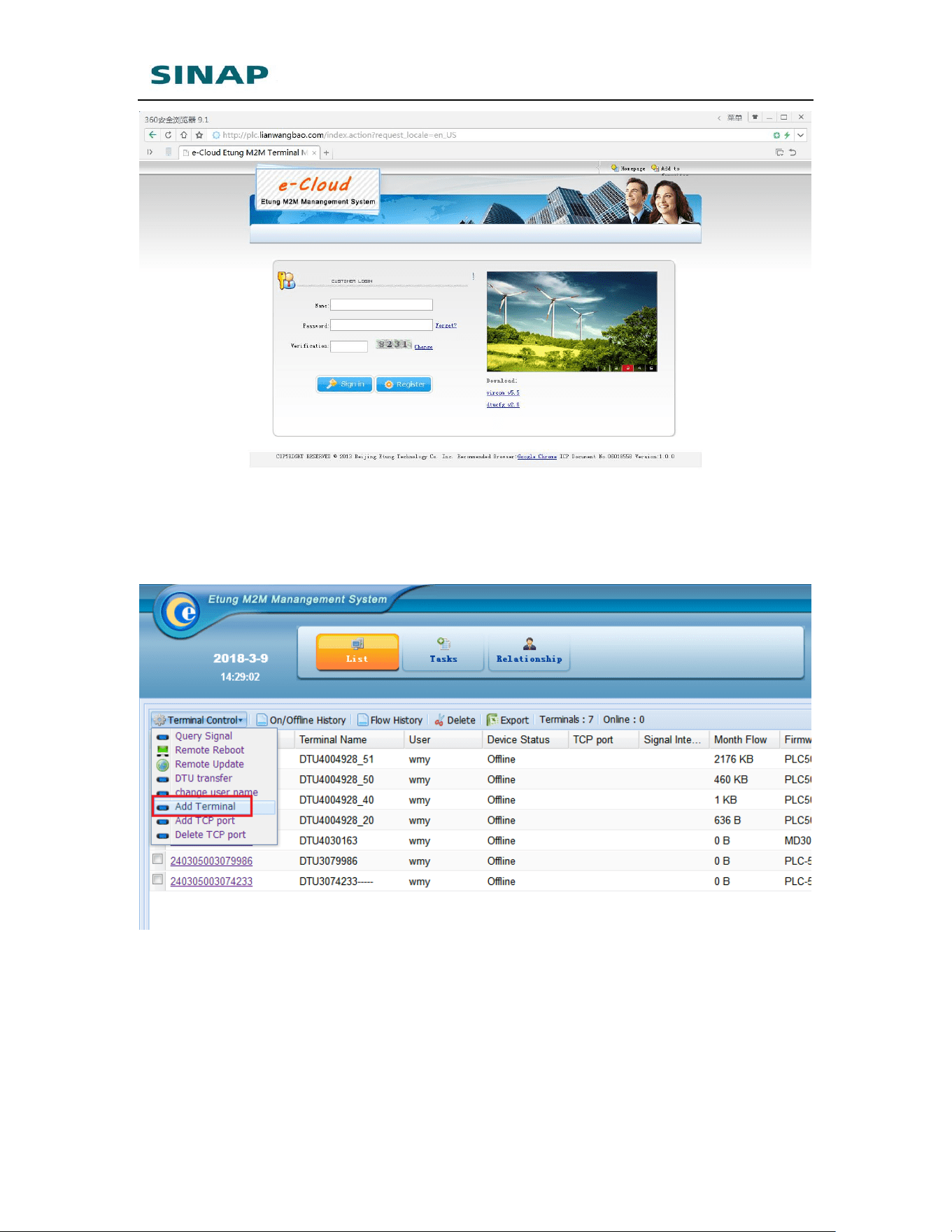
Task: Click the Add to favorites link
Action: click(x=665, y=168)
